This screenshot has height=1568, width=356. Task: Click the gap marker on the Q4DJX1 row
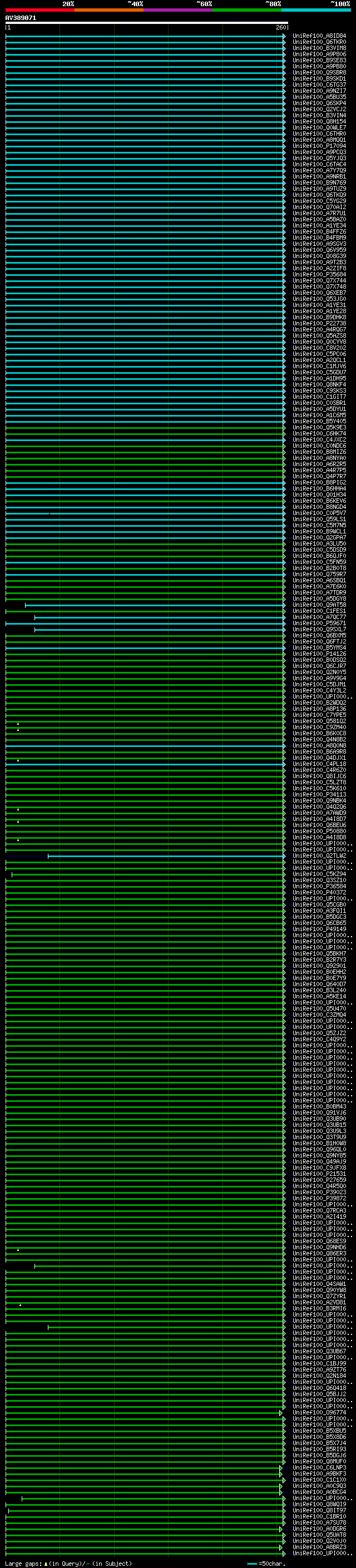click(18, 760)
